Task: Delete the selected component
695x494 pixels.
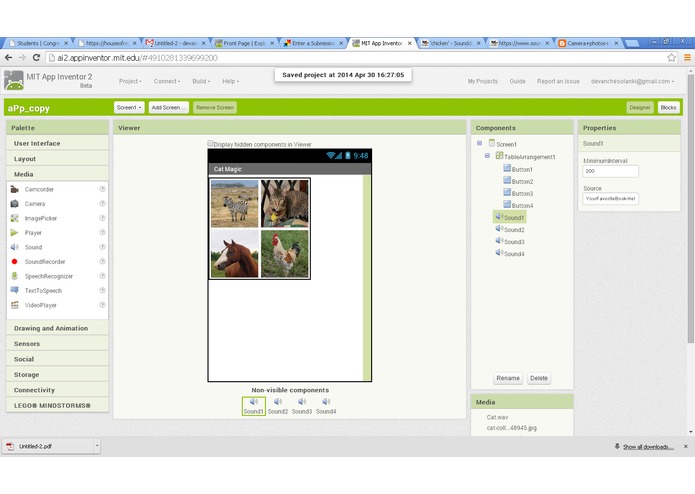Action: (539, 378)
